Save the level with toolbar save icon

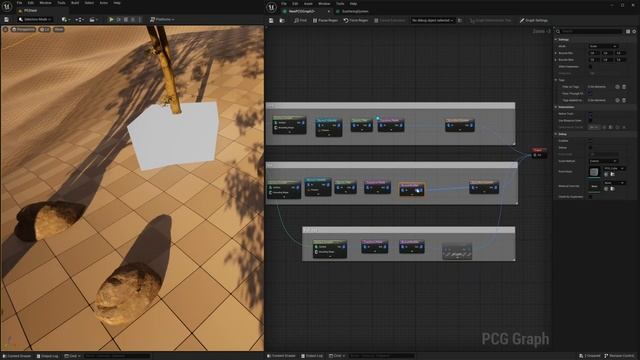tap(7, 20)
